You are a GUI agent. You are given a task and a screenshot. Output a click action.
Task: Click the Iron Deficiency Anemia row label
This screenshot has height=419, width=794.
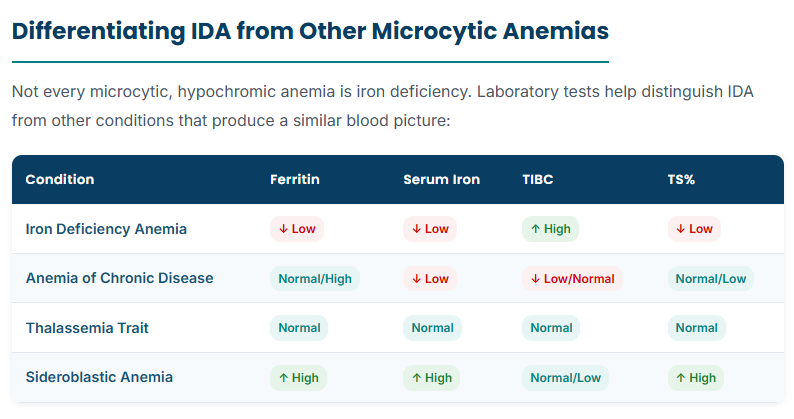point(106,229)
